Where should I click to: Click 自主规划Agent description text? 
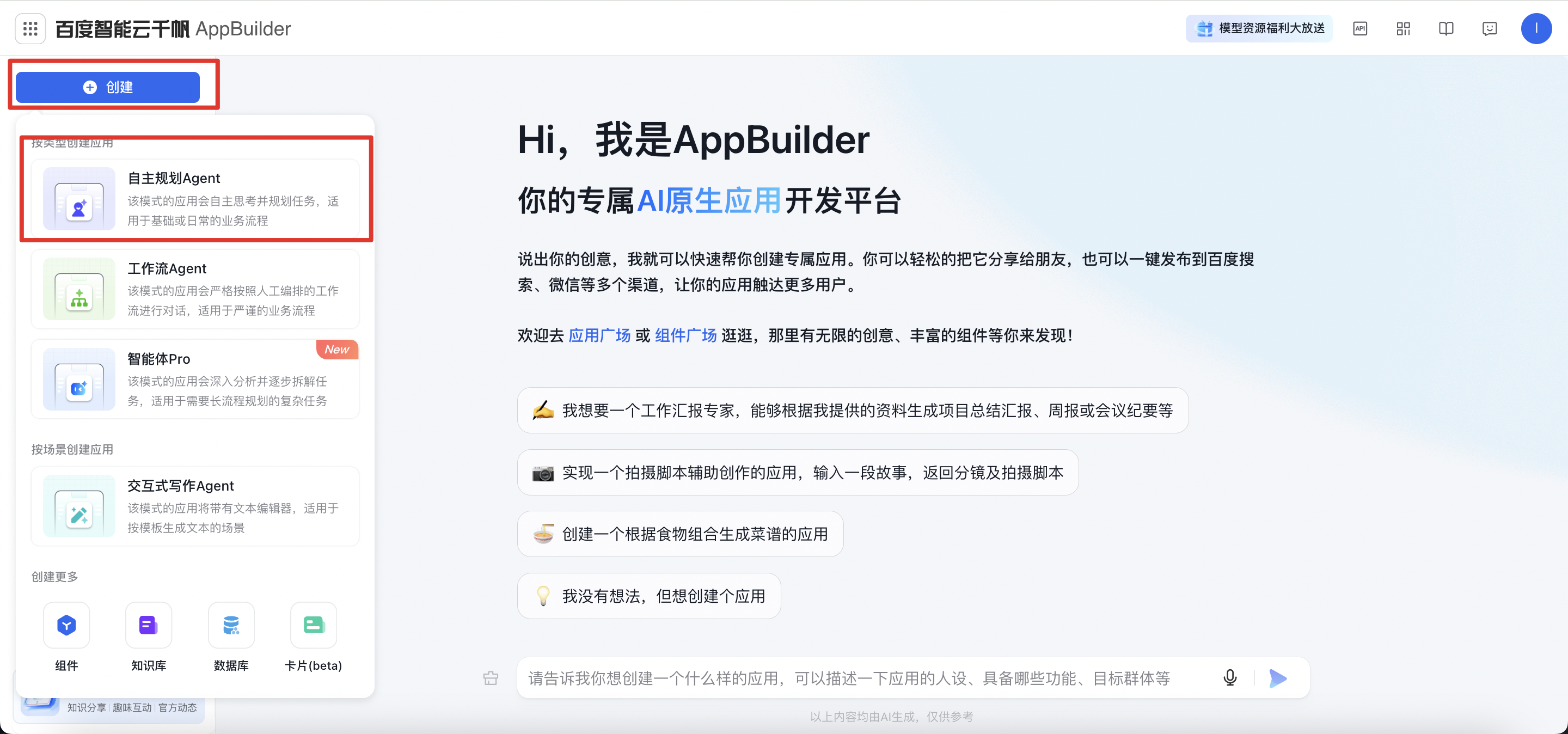pos(232,211)
